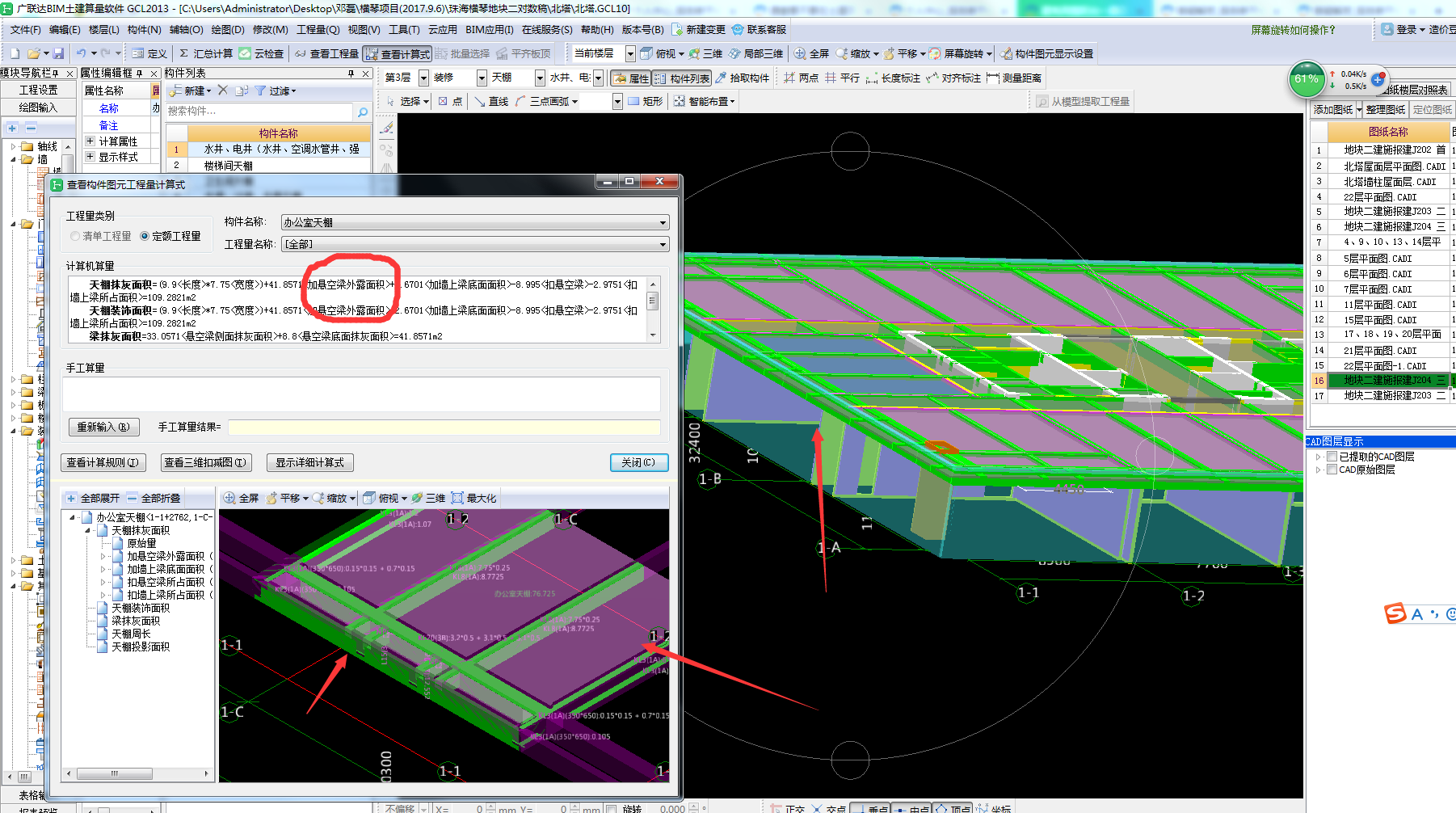Screen dimensions: 1456x813
Task: Click the Undo arrow icon
Action: (81, 53)
